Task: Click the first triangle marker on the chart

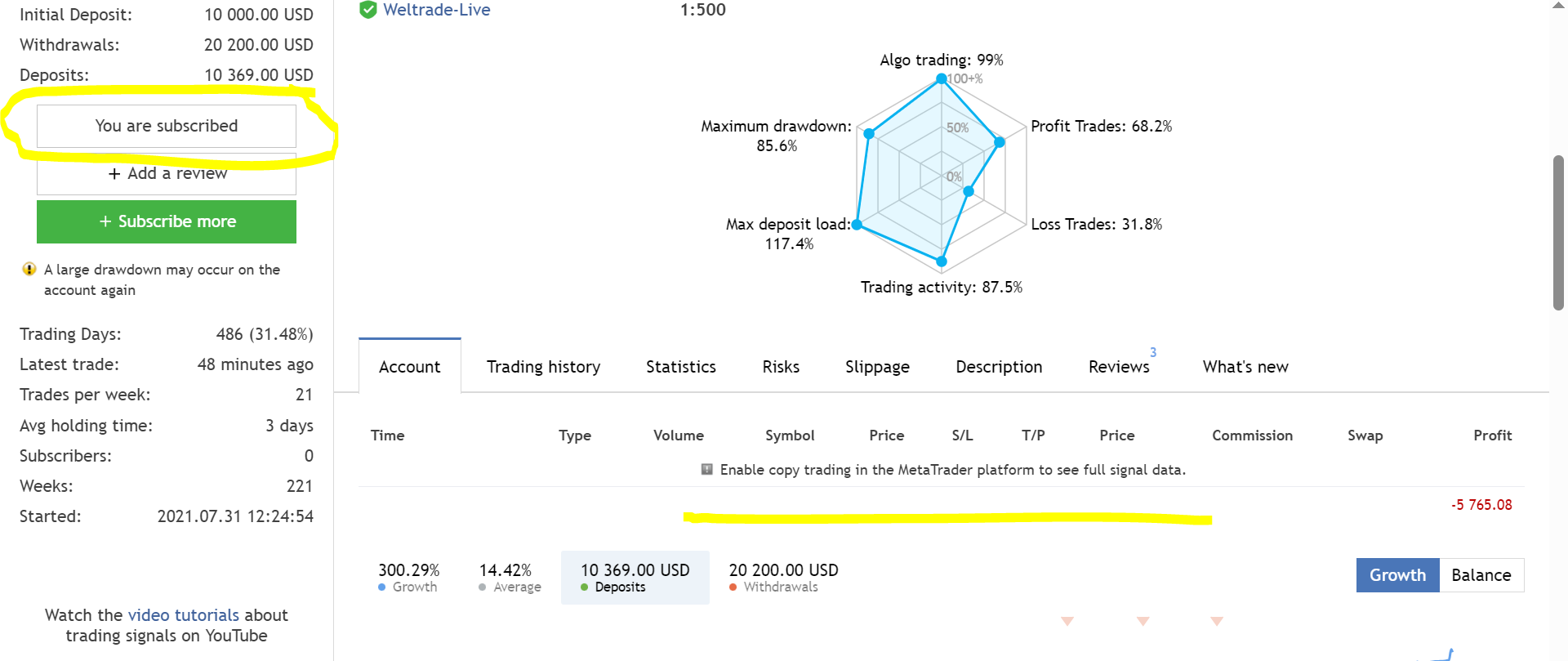Action: click(x=1067, y=622)
